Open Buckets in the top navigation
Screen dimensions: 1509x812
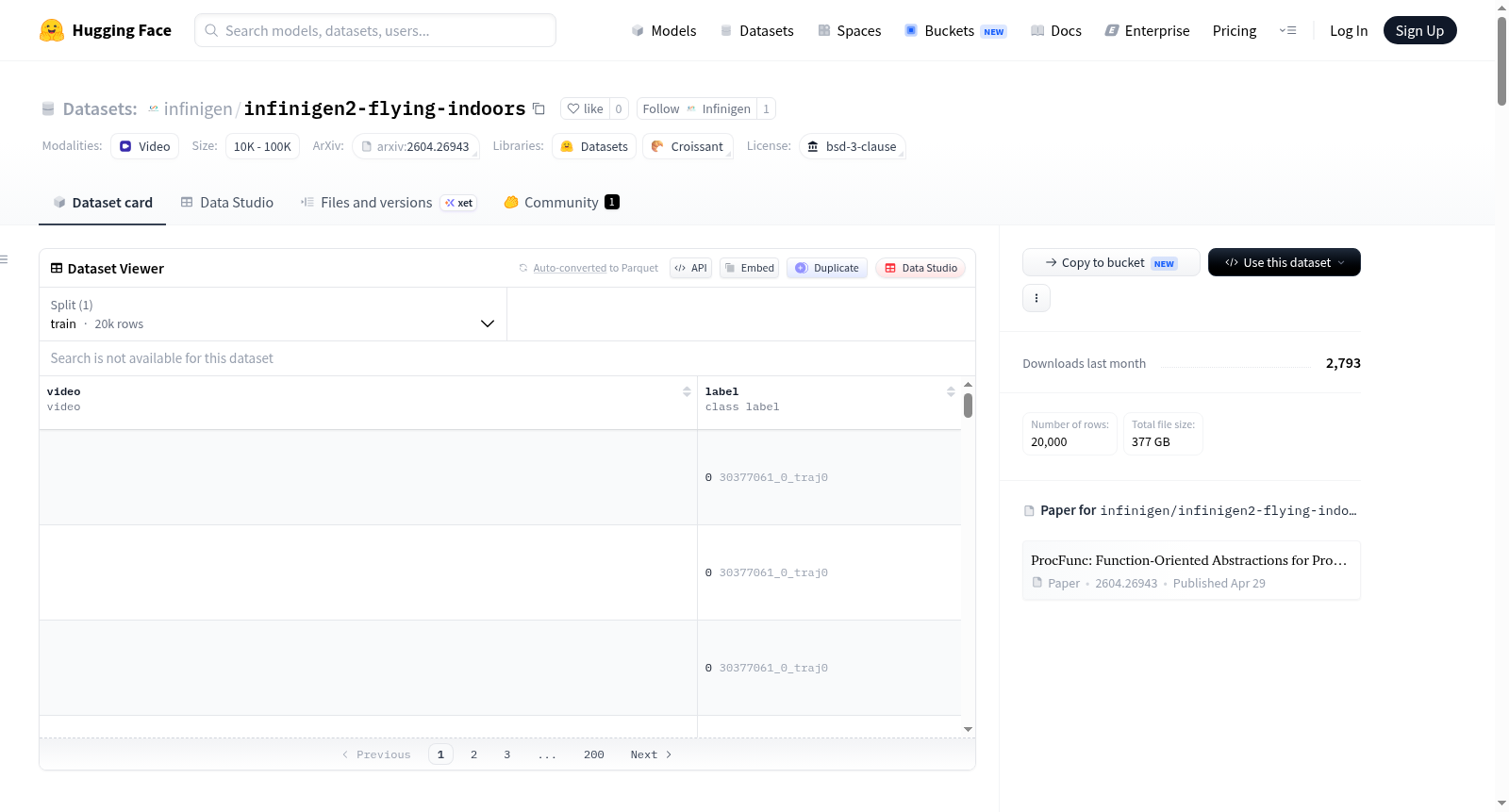click(x=955, y=30)
